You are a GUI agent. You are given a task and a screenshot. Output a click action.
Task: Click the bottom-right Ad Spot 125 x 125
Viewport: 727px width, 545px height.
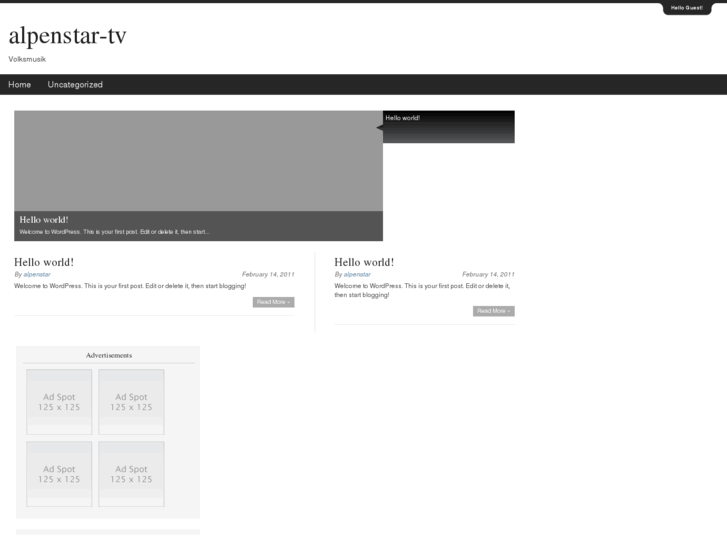(x=131, y=474)
